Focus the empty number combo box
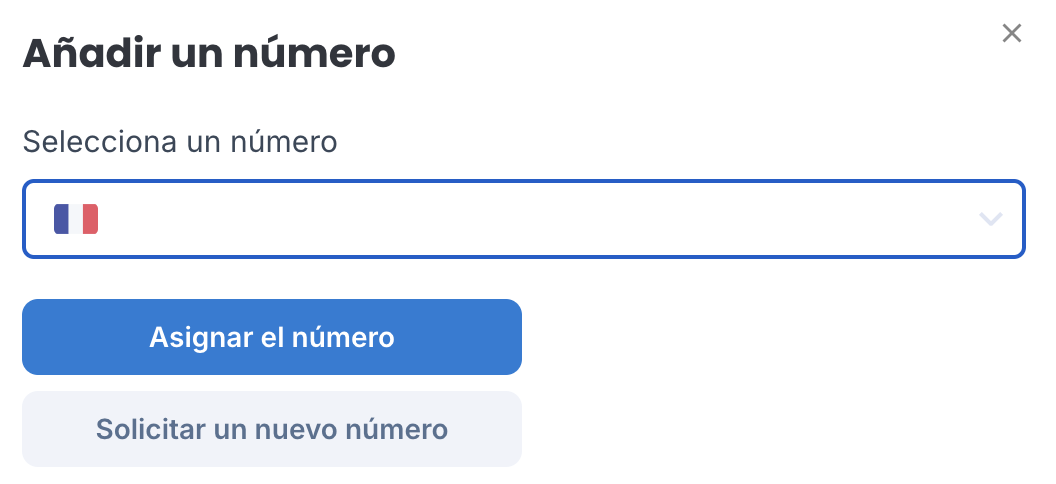This screenshot has height=484, width=1056. (523, 219)
